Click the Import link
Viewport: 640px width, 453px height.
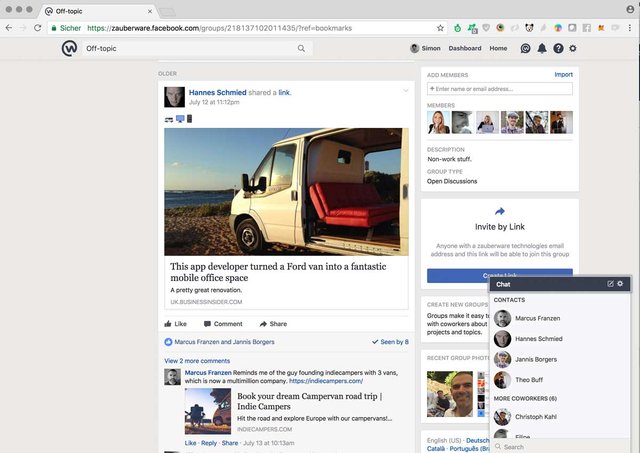pos(563,74)
